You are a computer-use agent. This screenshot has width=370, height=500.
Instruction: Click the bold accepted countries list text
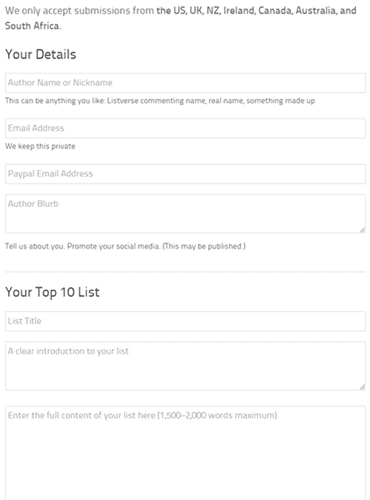(256, 11)
